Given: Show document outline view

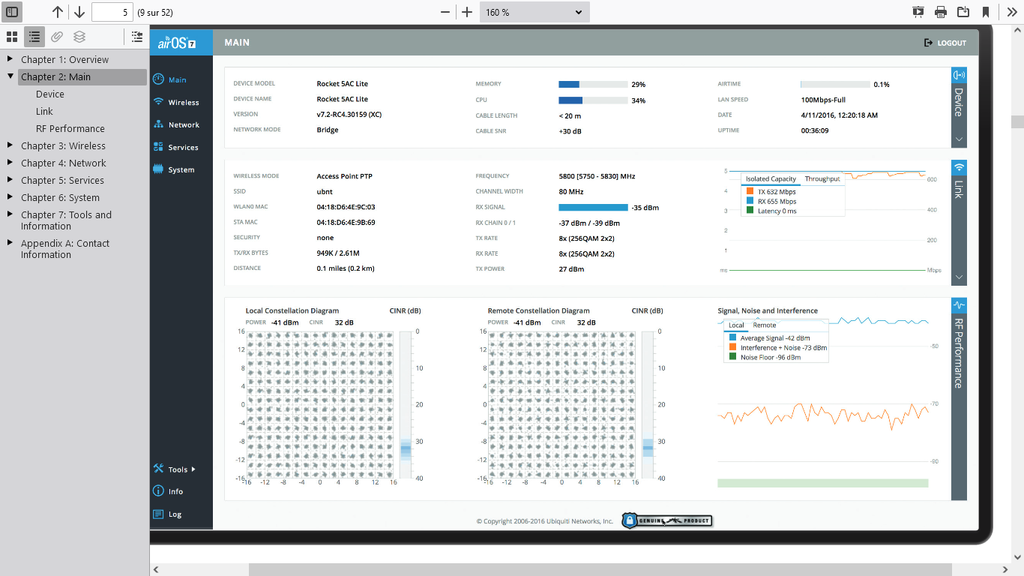Looking at the screenshot, I should point(34,37).
